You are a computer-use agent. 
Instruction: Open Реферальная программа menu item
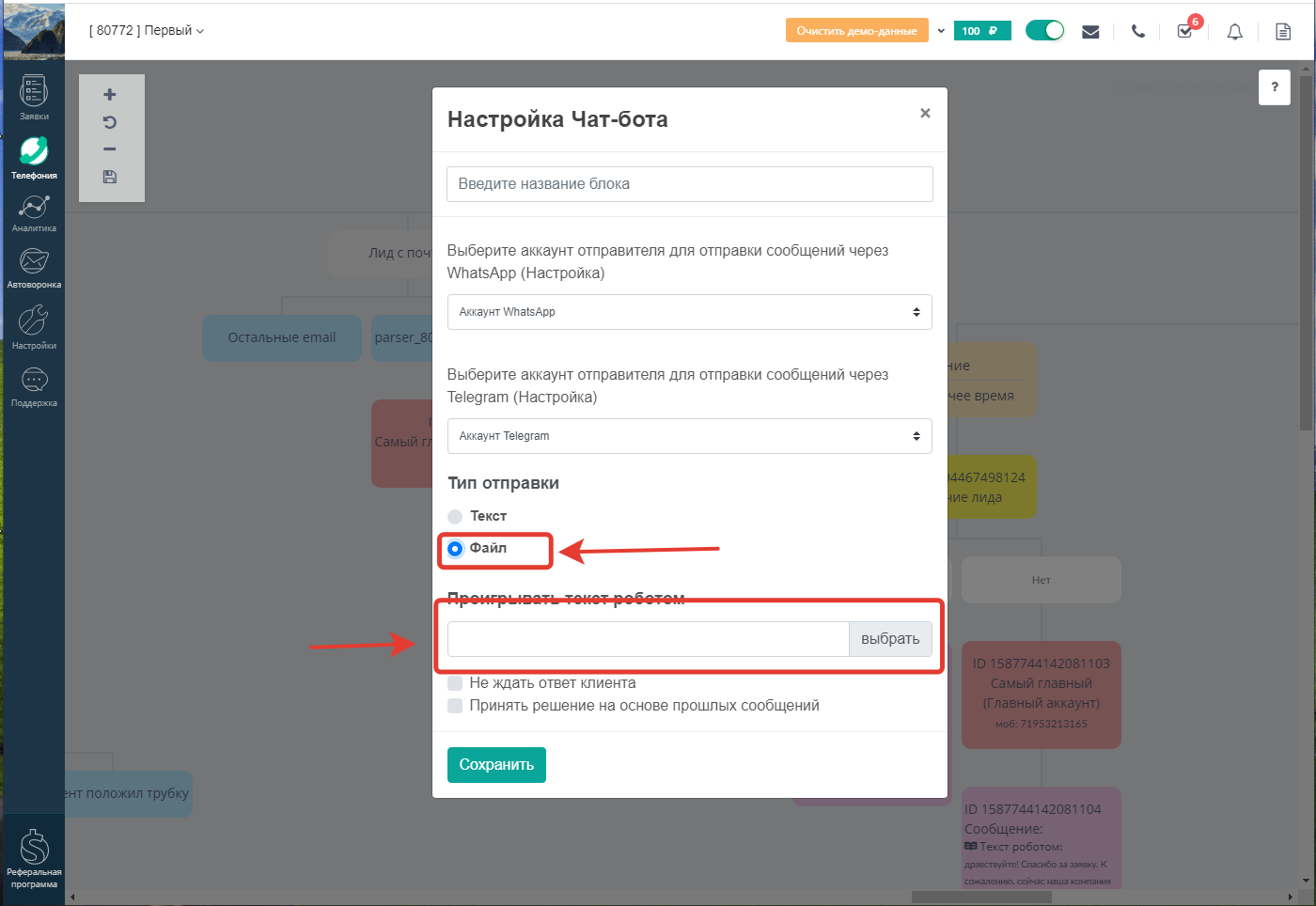coord(34,858)
